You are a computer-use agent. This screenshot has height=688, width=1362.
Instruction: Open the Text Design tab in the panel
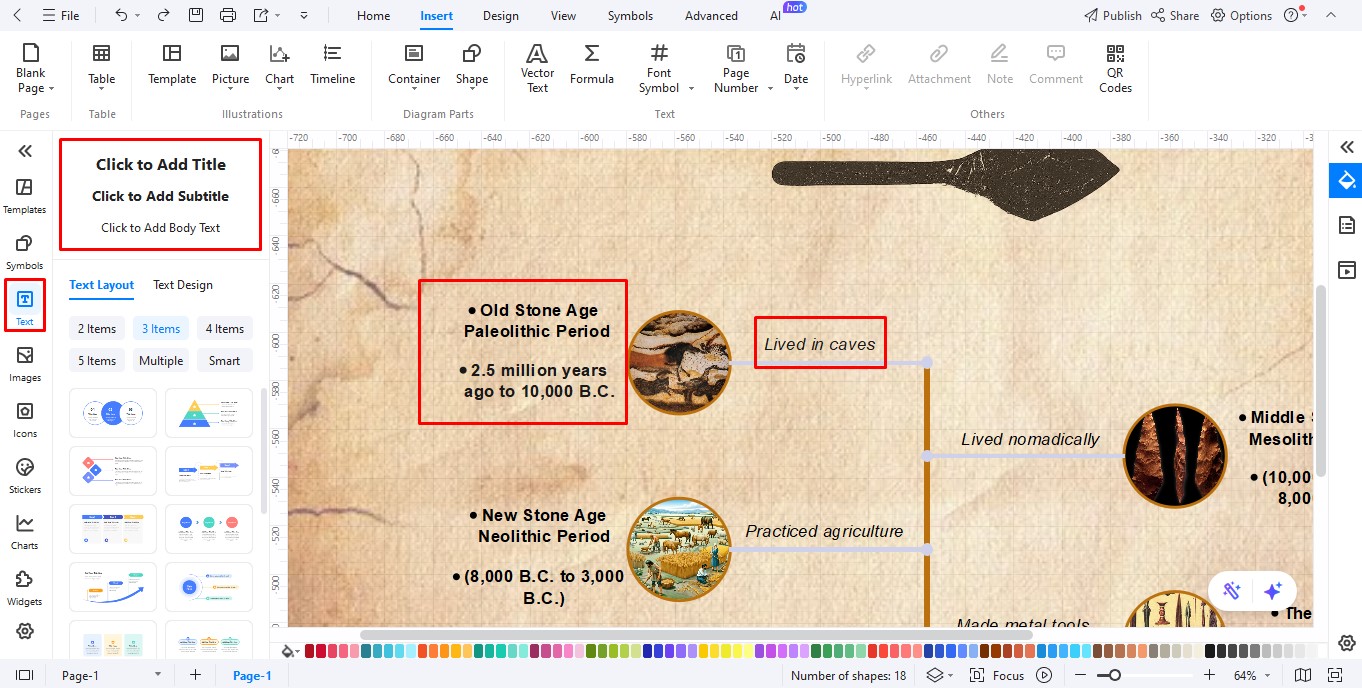(x=182, y=285)
